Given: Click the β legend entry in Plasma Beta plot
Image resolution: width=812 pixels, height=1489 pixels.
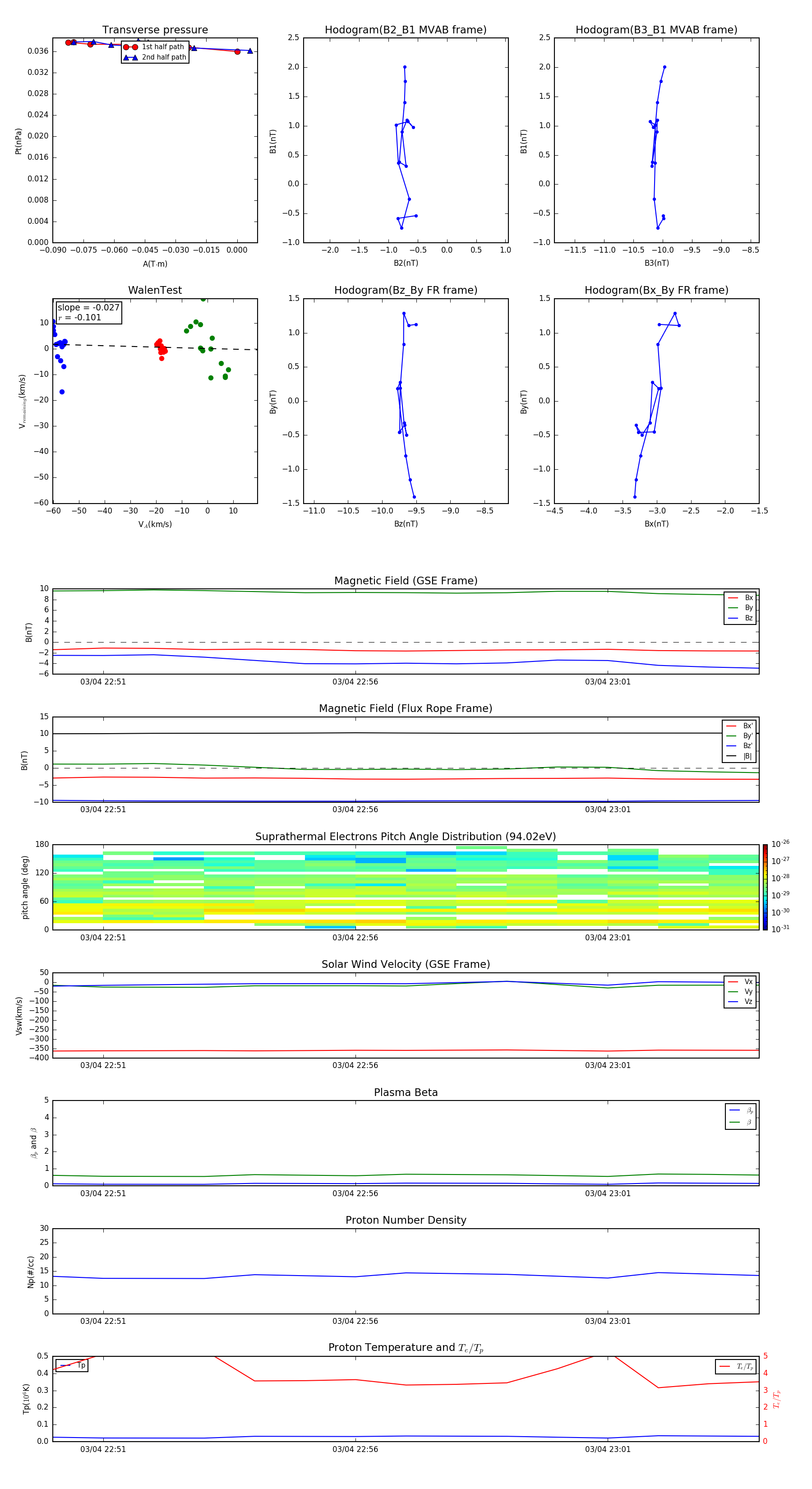Looking at the screenshot, I should [x=741, y=1122].
